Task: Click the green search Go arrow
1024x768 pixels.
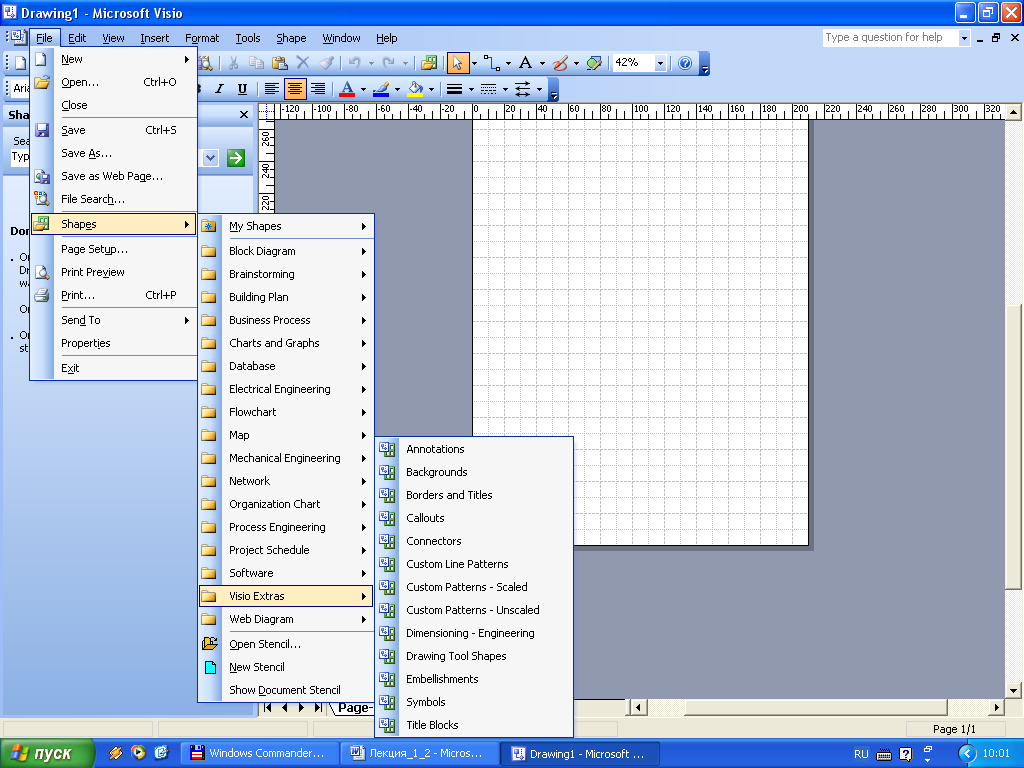Action: coord(236,157)
